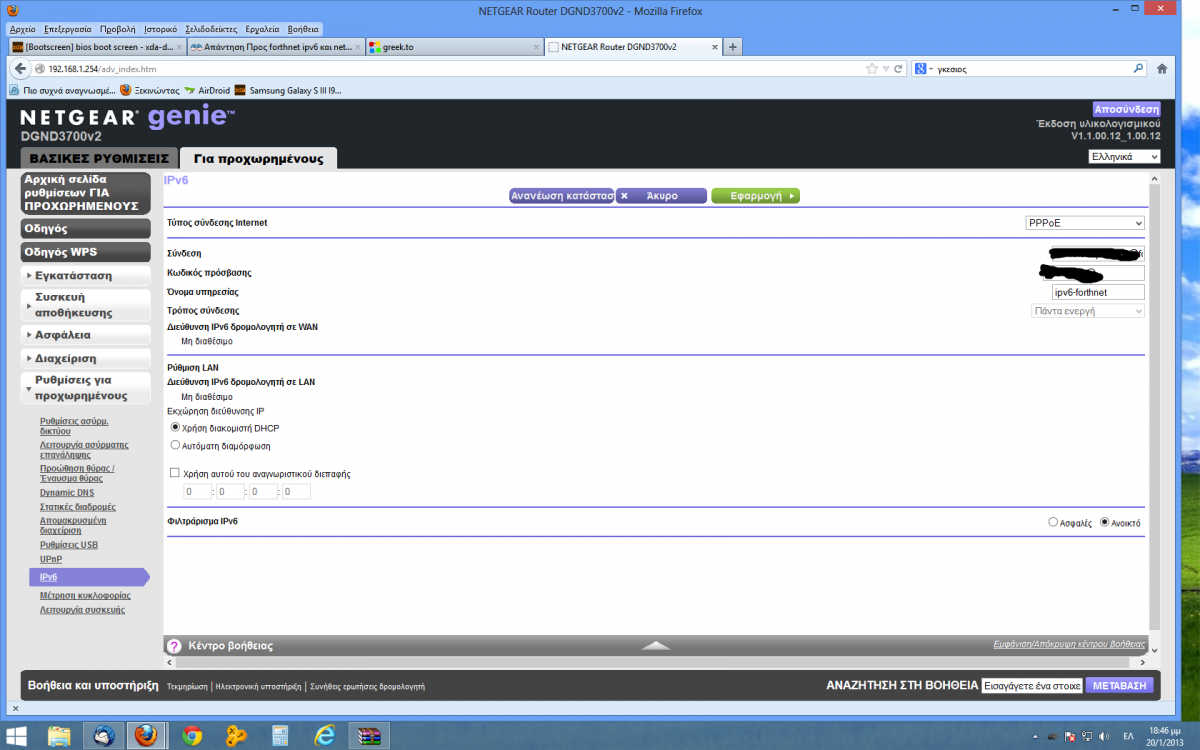Open the AirDroid bookmark
This screenshot has height=750, width=1200.
(206, 90)
